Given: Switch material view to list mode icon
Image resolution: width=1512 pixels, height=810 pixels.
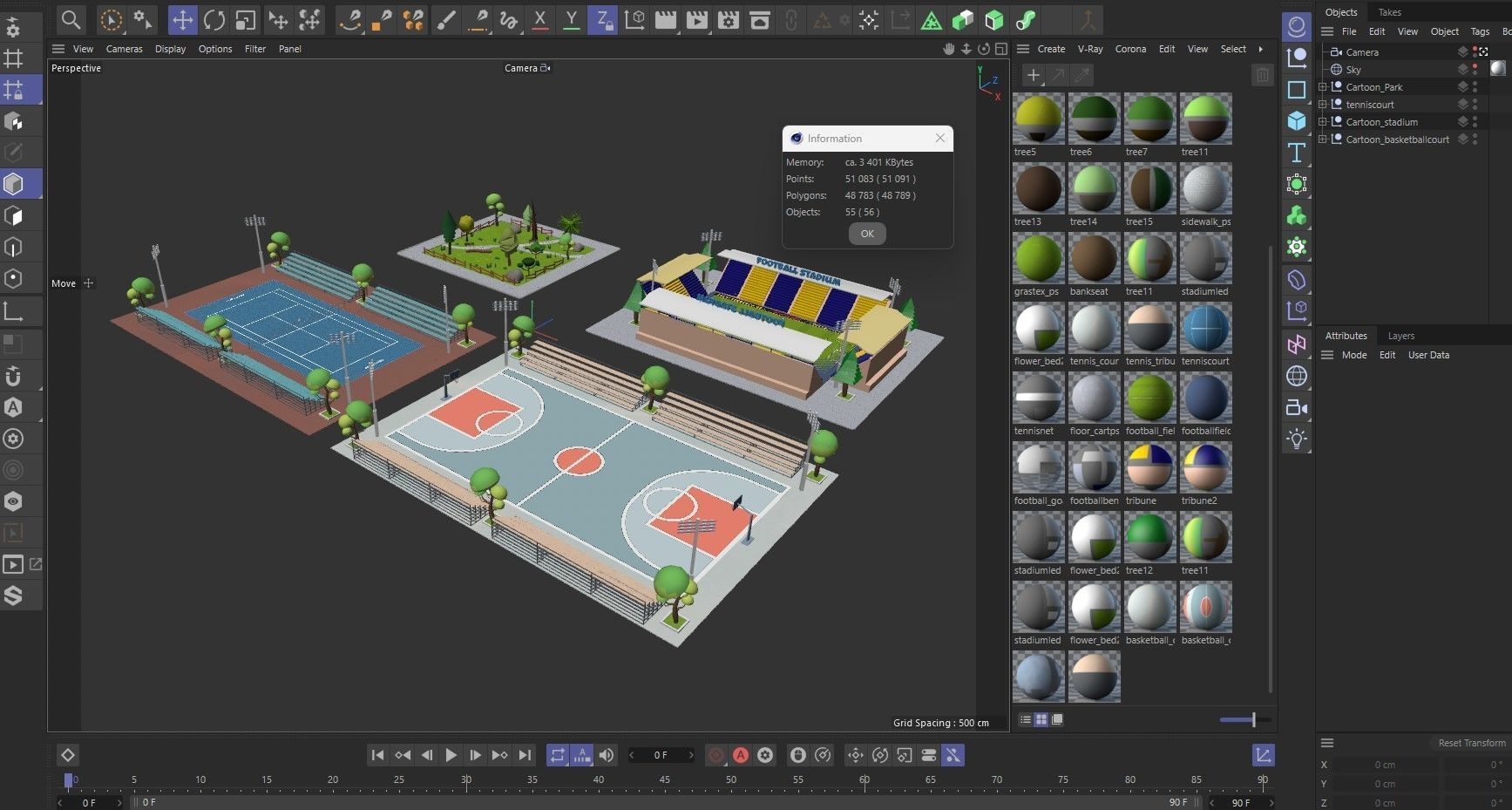Looking at the screenshot, I should click(1026, 719).
